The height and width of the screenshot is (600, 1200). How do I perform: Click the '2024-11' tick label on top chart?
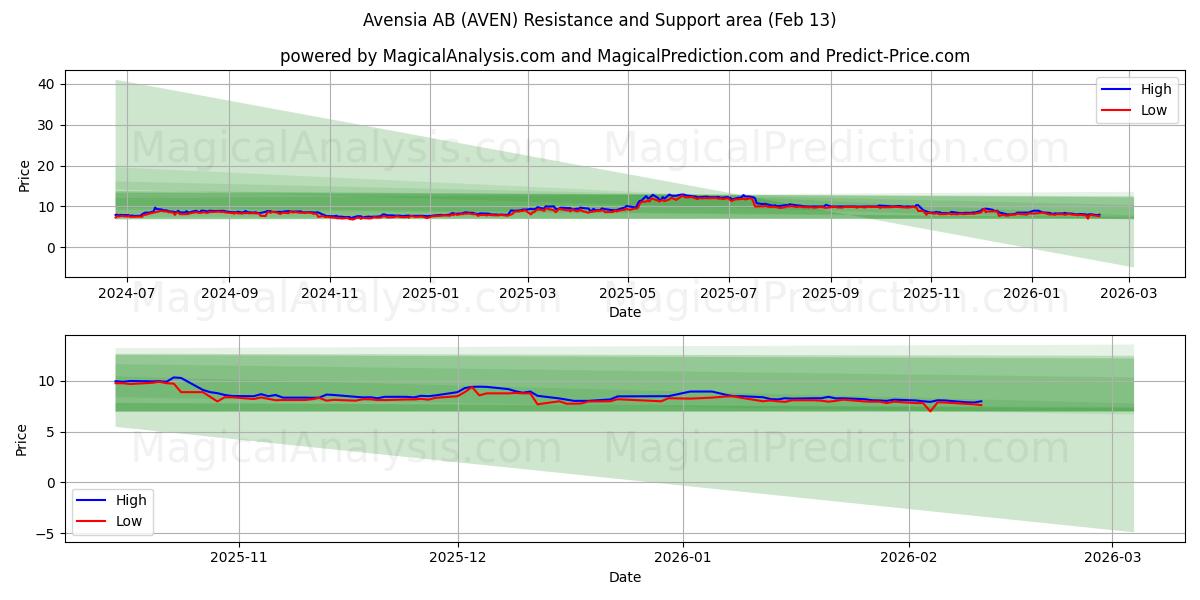[x=330, y=294]
